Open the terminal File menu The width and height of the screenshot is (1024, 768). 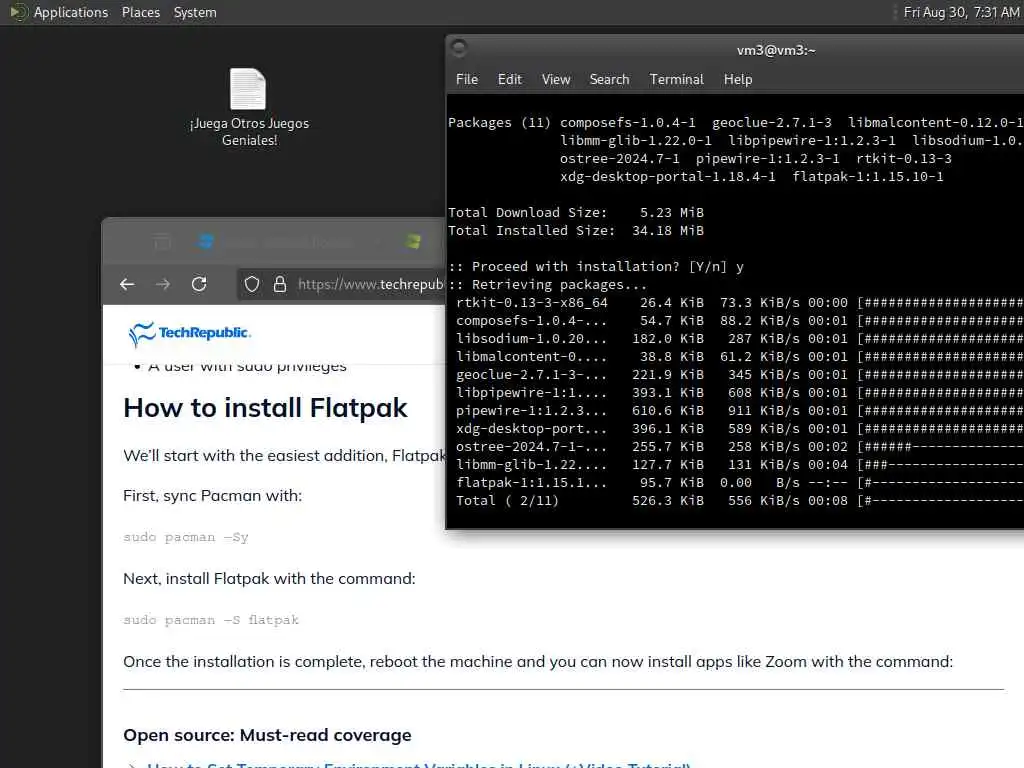tap(466, 79)
